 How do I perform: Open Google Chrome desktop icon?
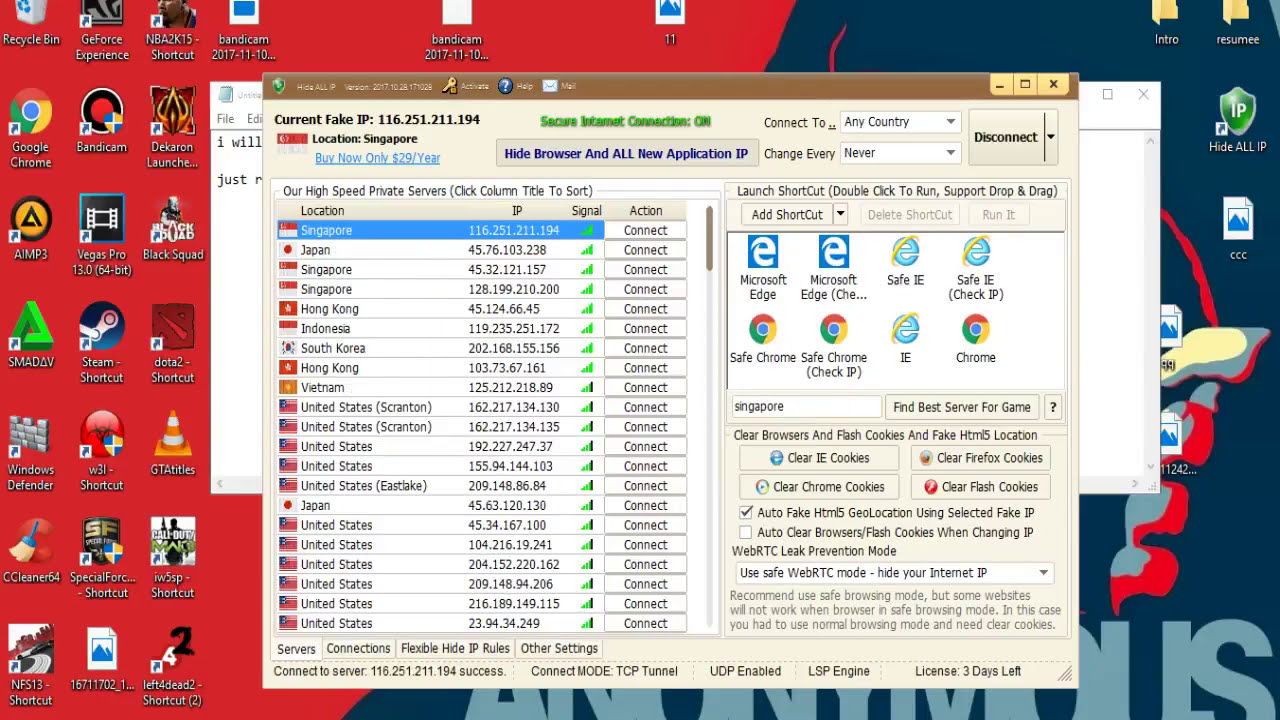click(30, 129)
